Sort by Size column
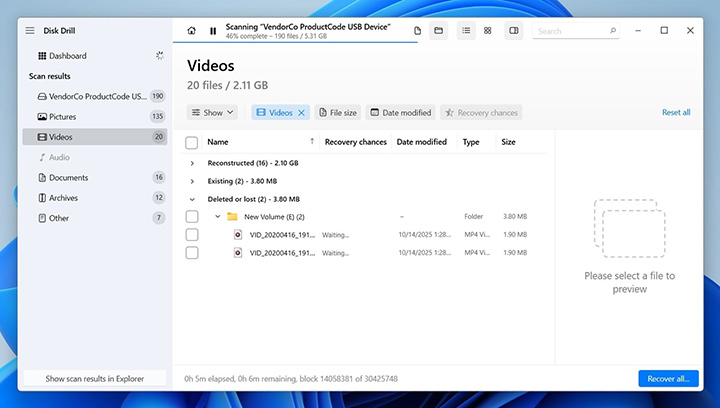The height and width of the screenshot is (408, 720). point(508,142)
